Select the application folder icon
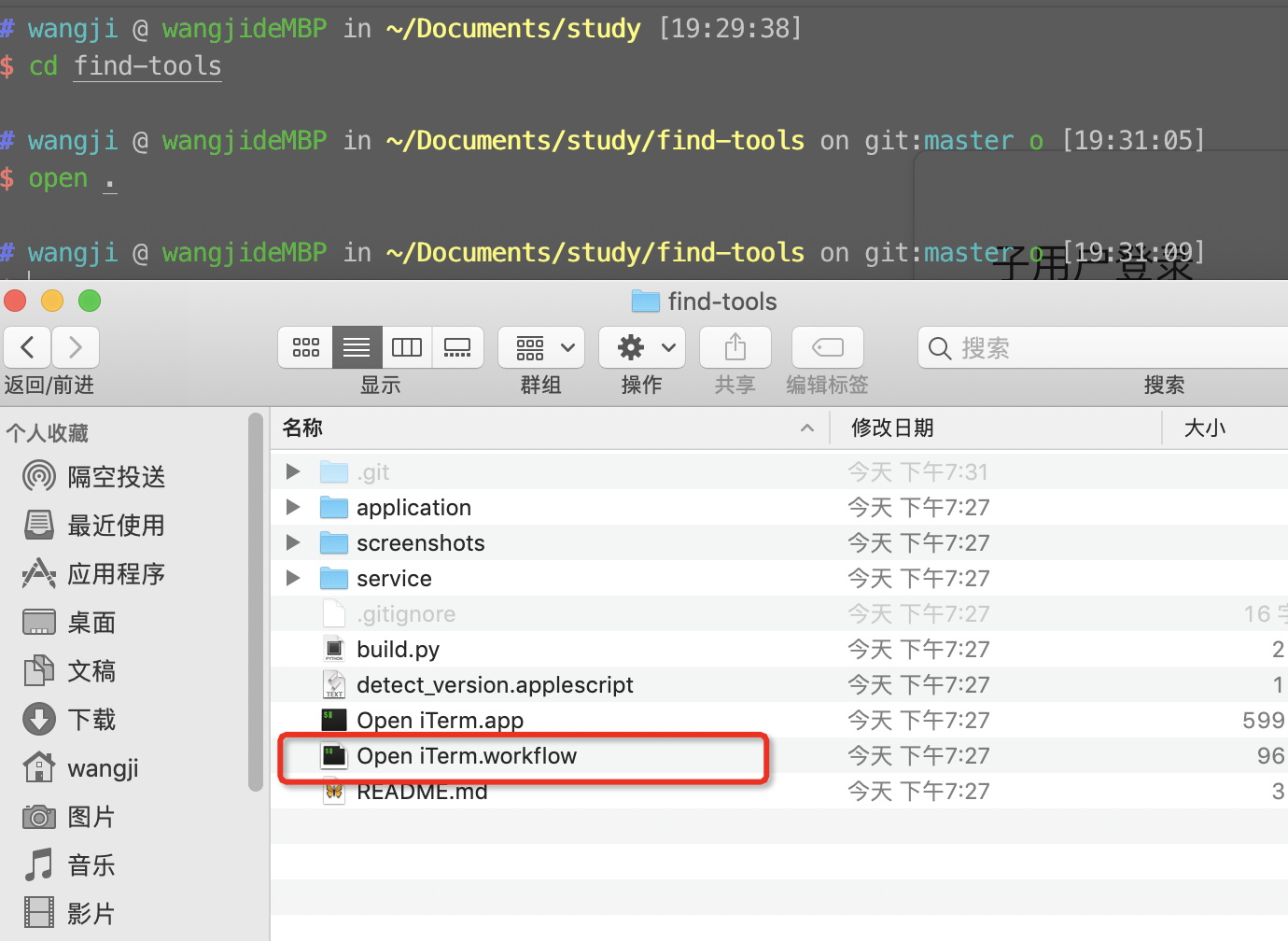This screenshot has width=1288, height=941. coord(334,507)
